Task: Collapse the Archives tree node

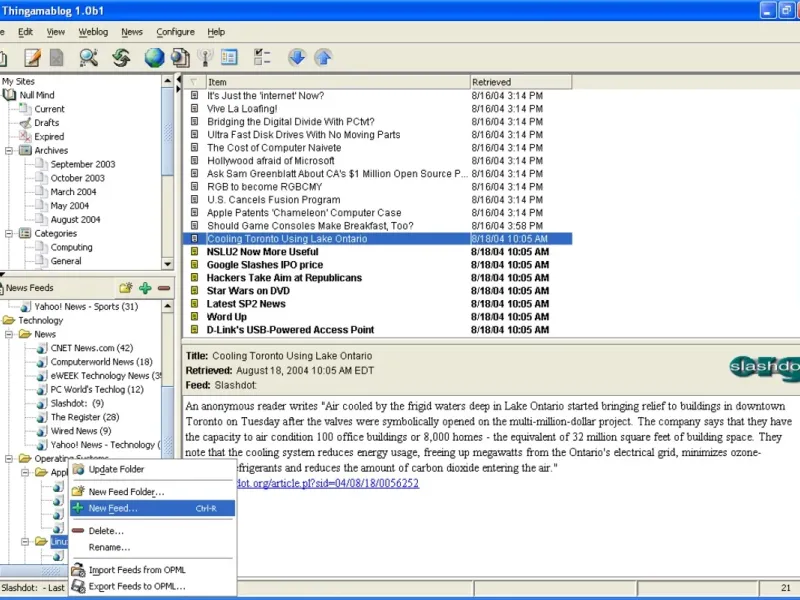Action: (9, 151)
